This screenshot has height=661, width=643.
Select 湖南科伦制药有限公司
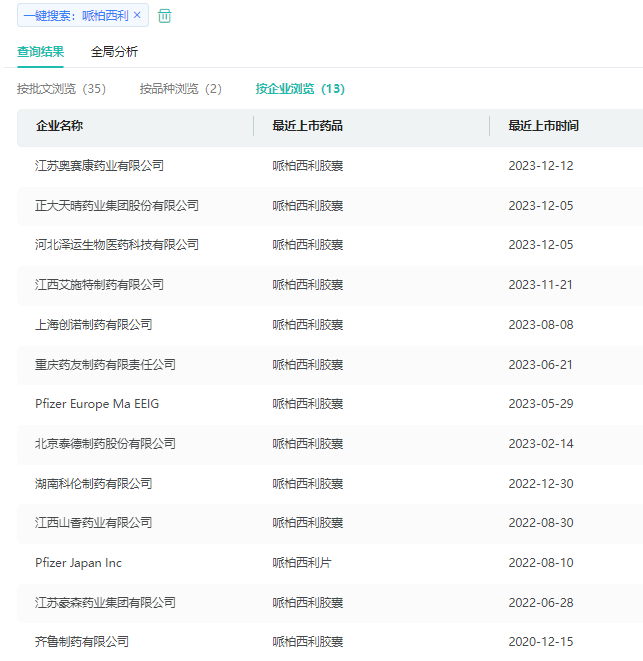94,484
